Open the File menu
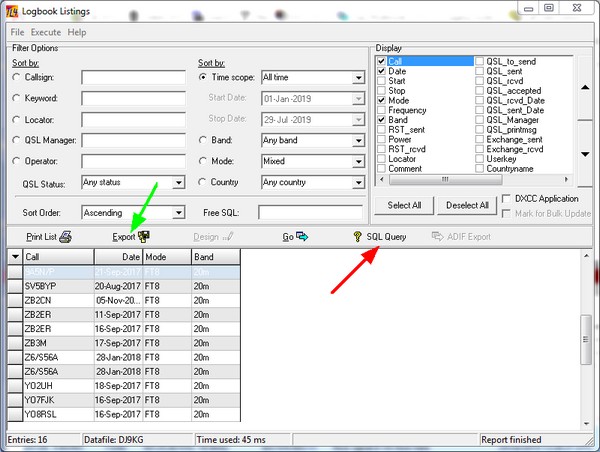600x452 pixels. [x=17, y=32]
